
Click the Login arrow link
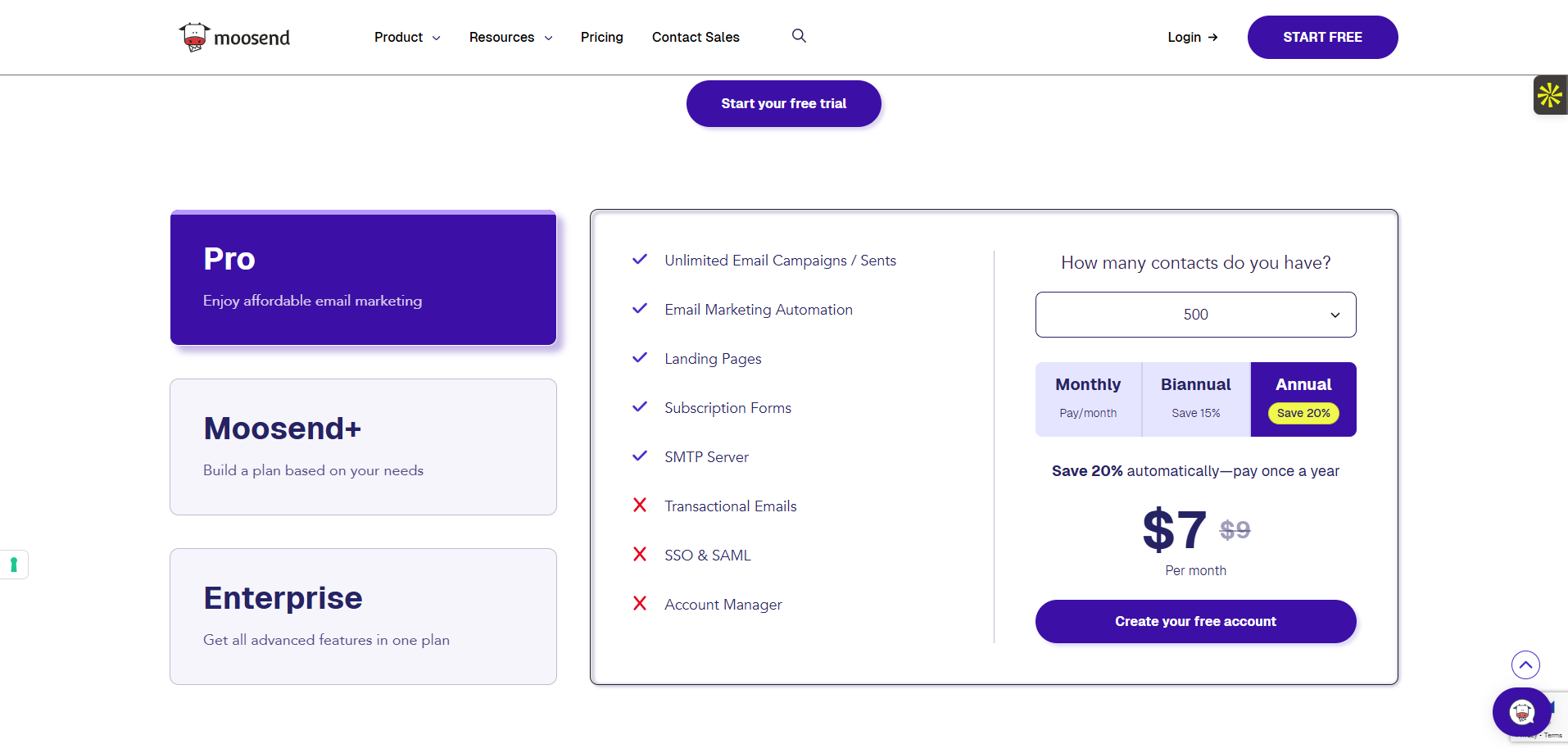1192,38
